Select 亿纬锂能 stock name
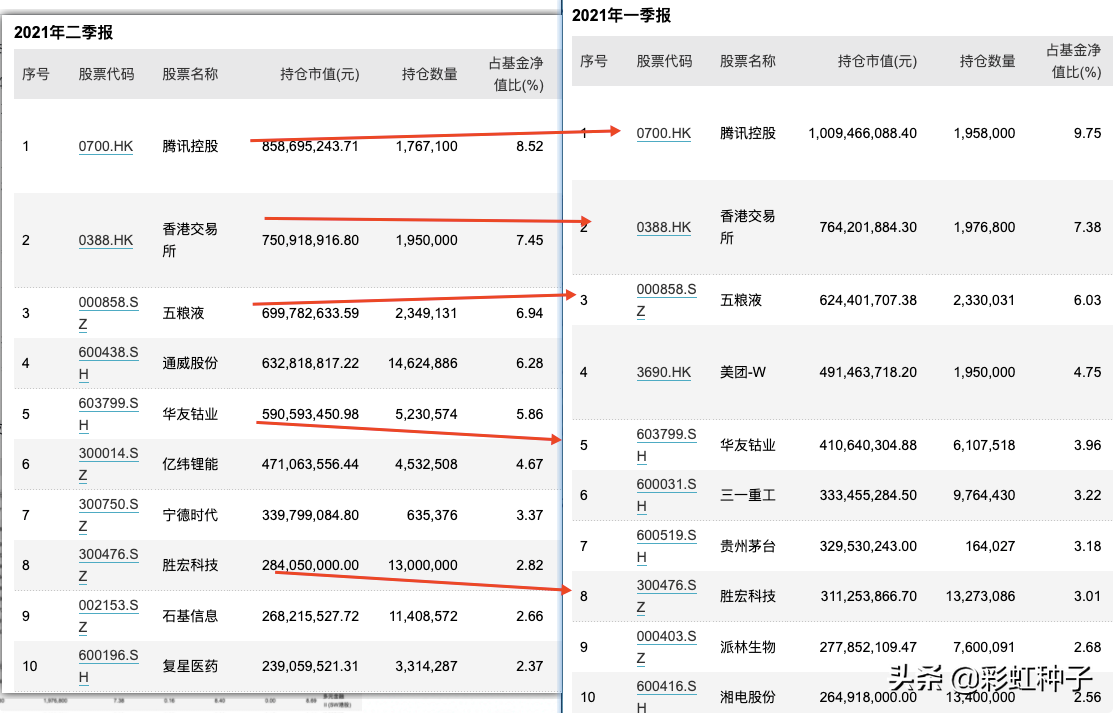The image size is (1113, 713). (x=190, y=464)
